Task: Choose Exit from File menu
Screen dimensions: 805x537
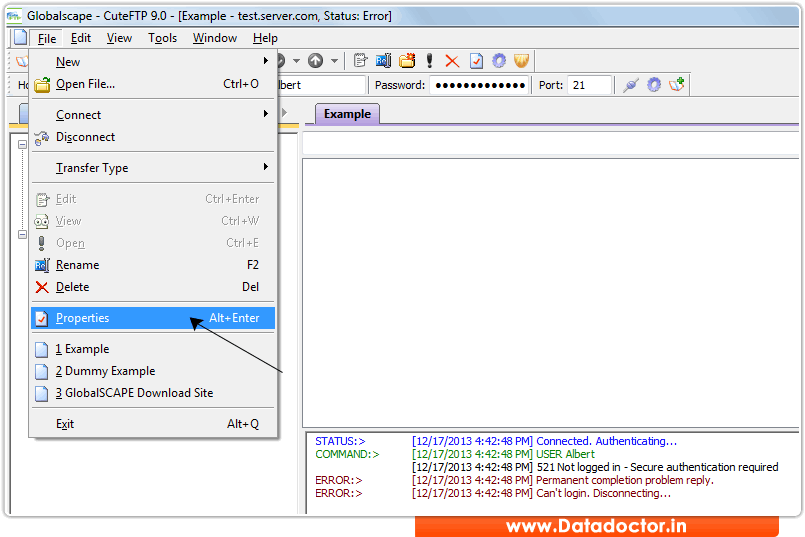Action: coord(153,424)
